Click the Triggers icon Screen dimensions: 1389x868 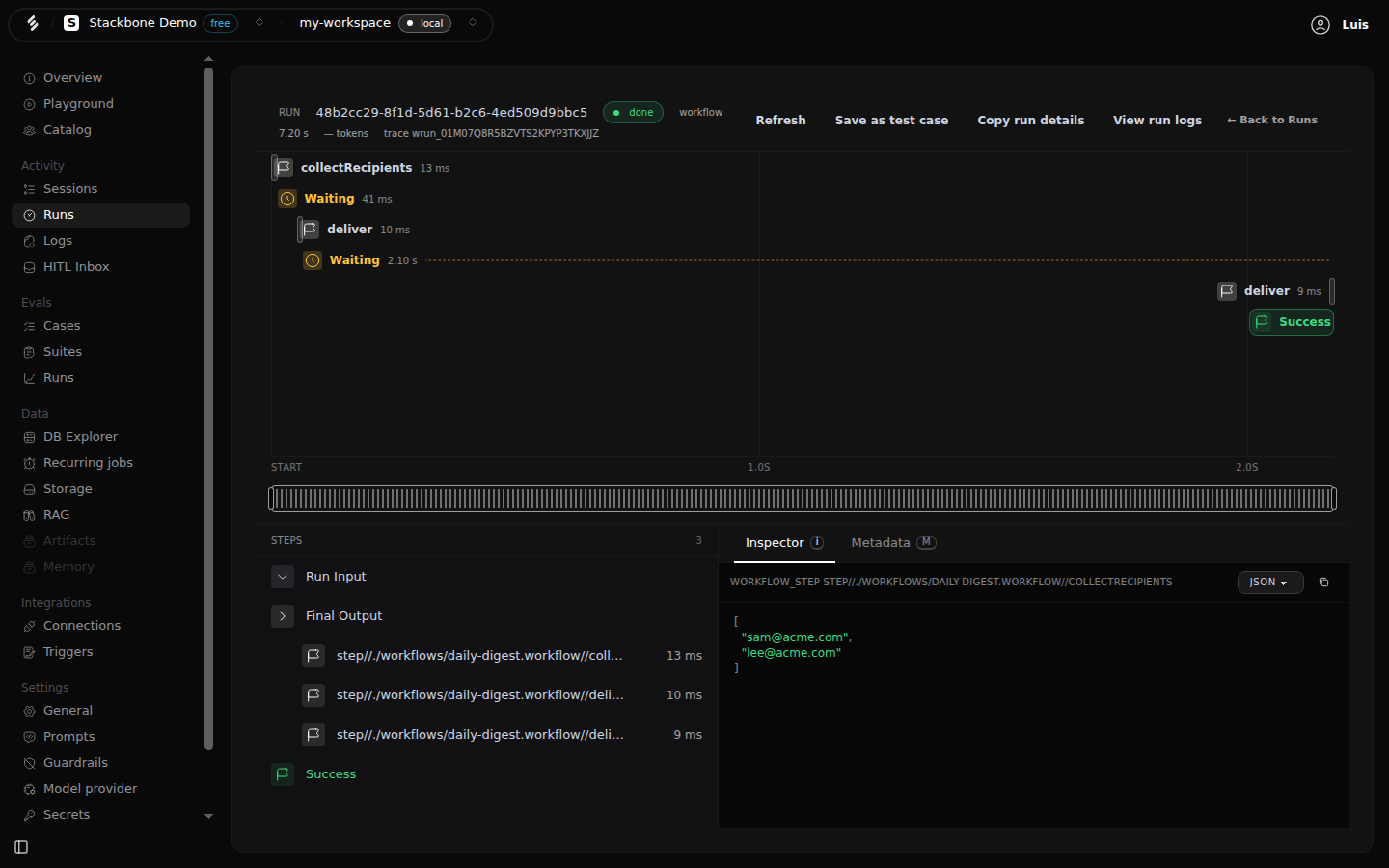29,652
